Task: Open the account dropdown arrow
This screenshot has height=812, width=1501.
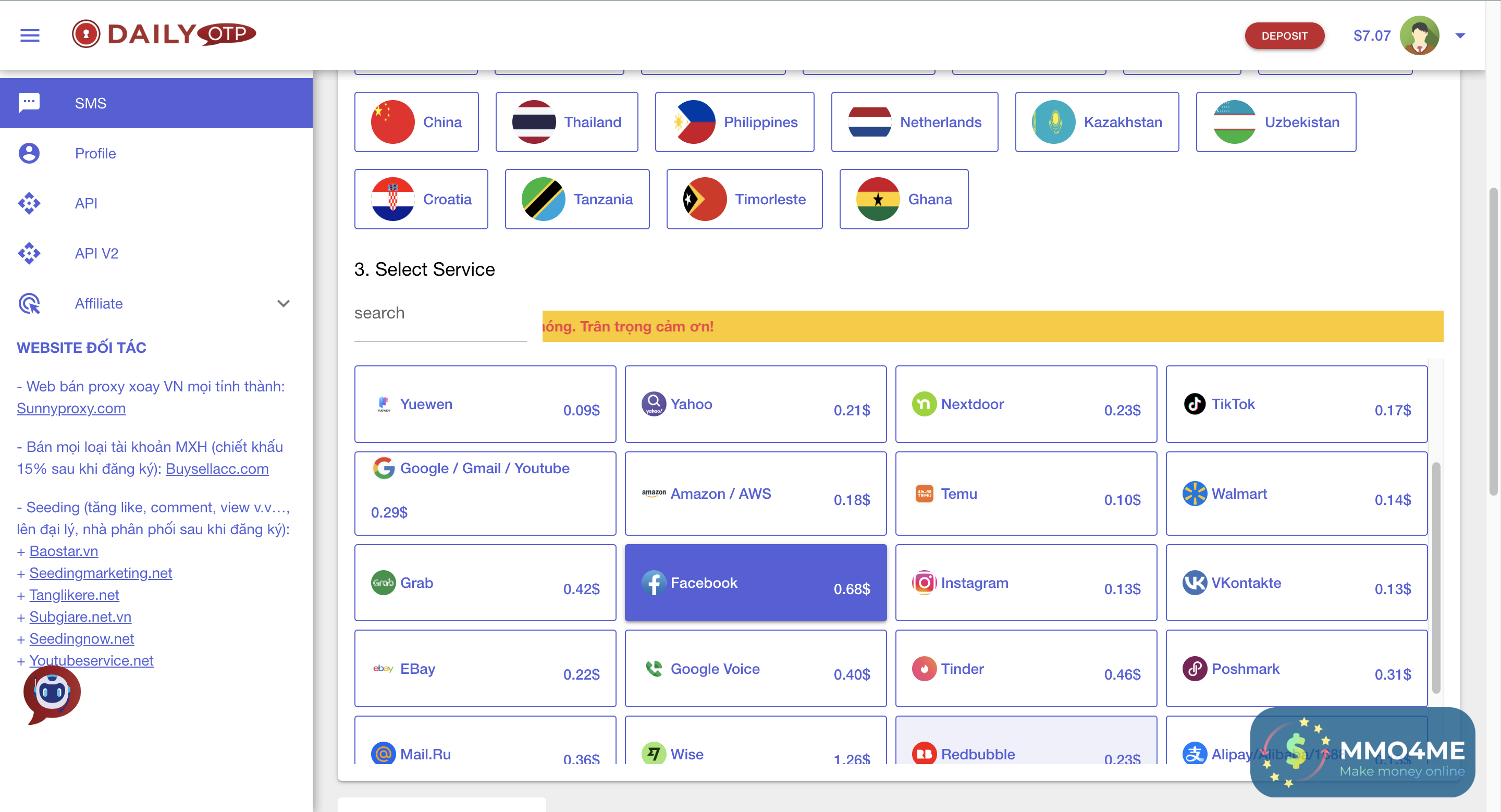Action: [1460, 35]
